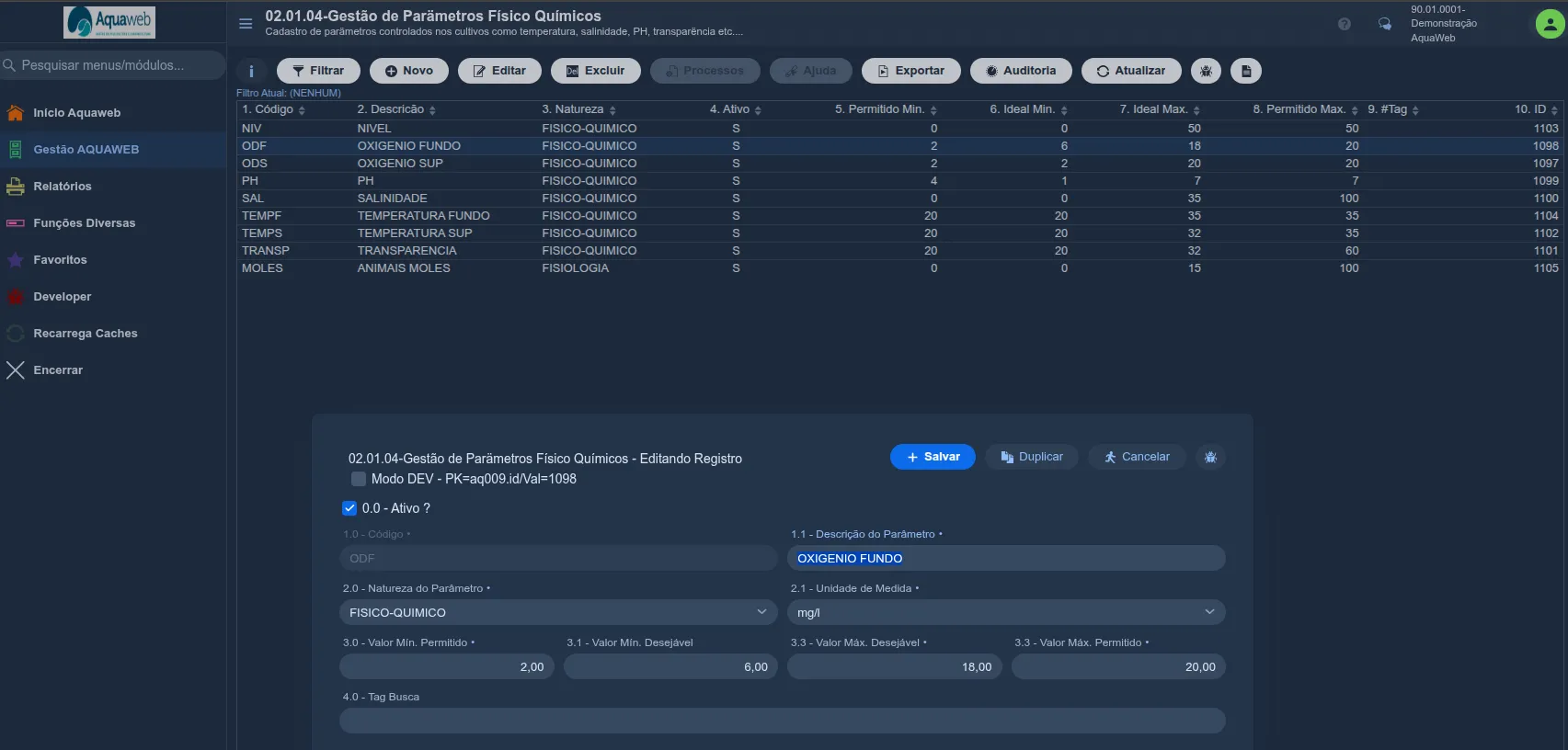The height and width of the screenshot is (750, 1568).
Task: Select the SALINIDADE row
Action: (x=900, y=199)
